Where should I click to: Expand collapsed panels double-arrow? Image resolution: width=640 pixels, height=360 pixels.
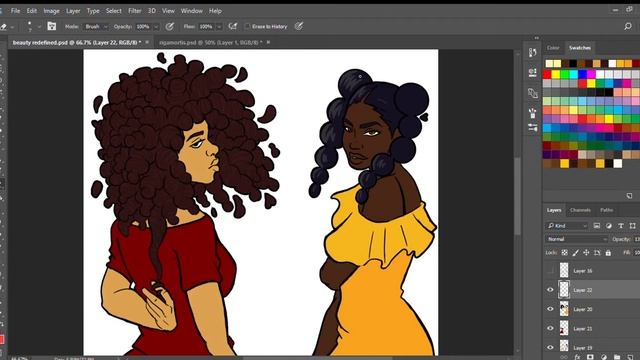click(x=536, y=38)
